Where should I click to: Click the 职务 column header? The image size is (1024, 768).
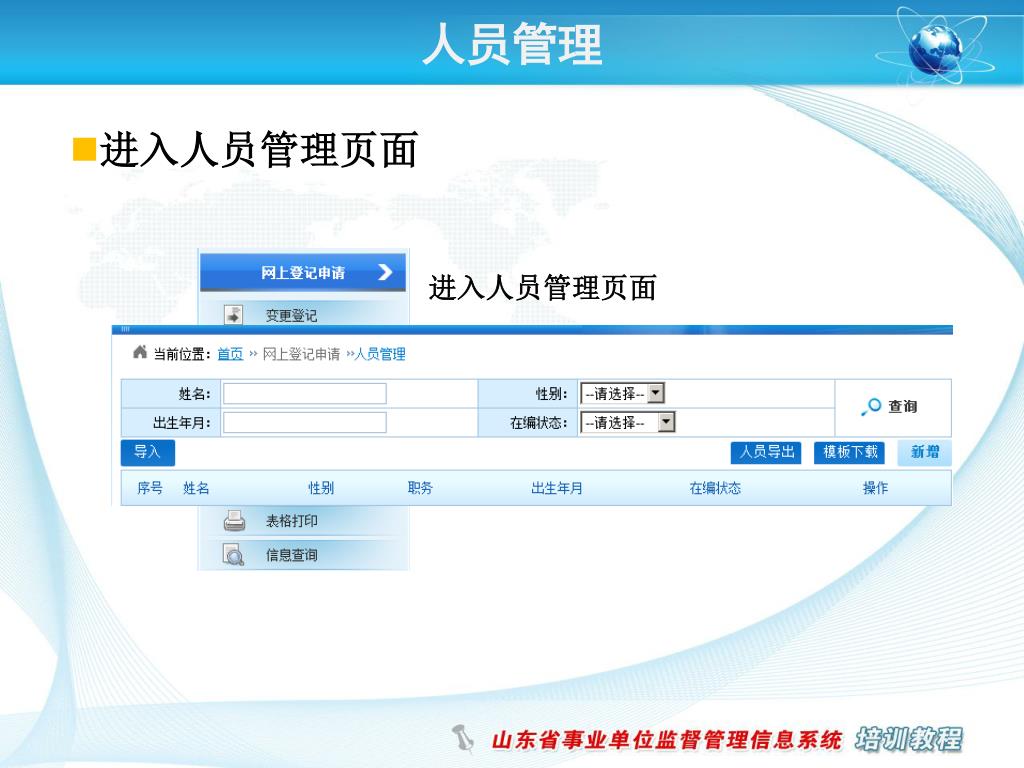pos(420,488)
